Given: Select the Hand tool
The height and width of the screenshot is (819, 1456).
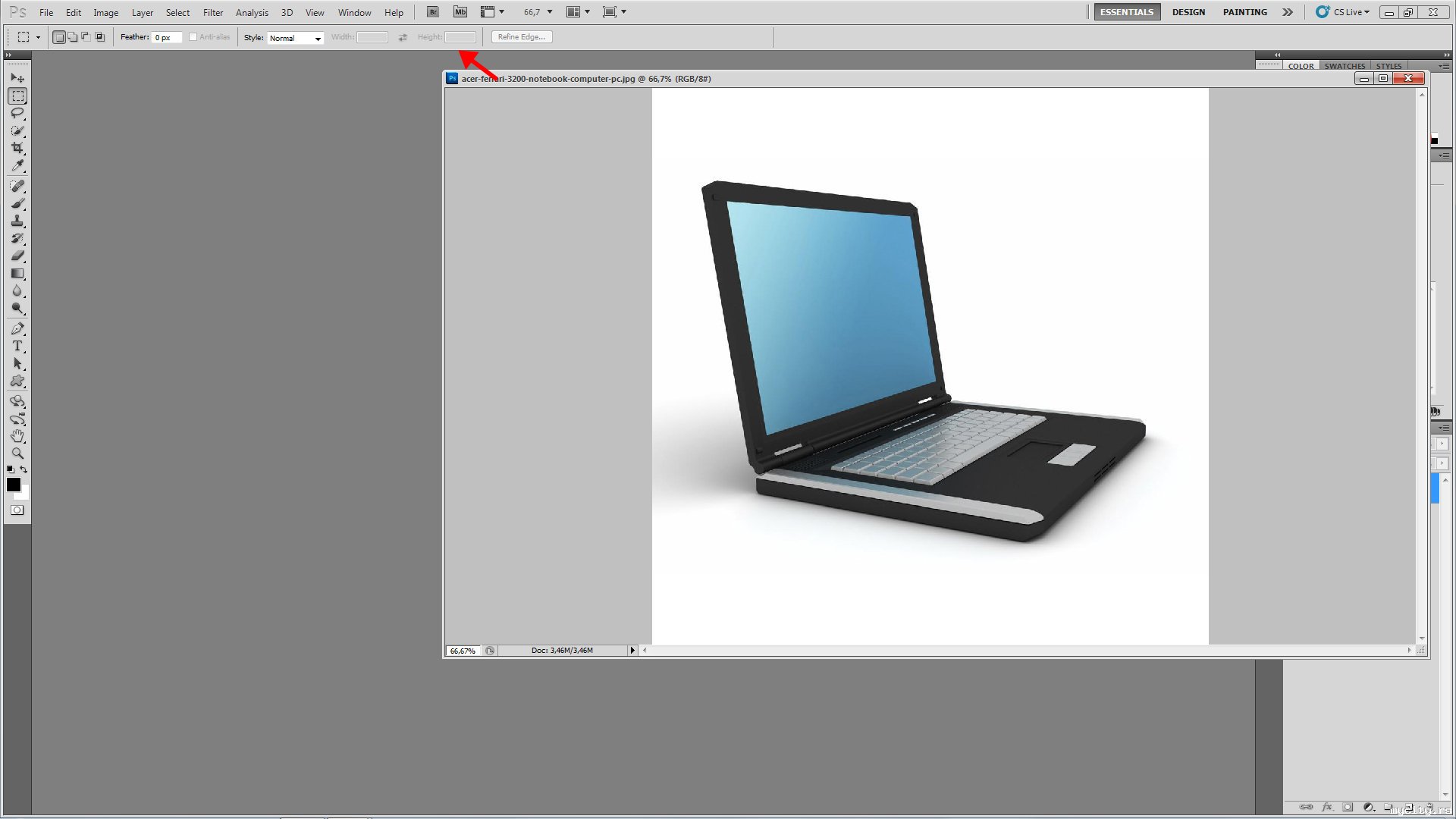Looking at the screenshot, I should pyautogui.click(x=17, y=436).
